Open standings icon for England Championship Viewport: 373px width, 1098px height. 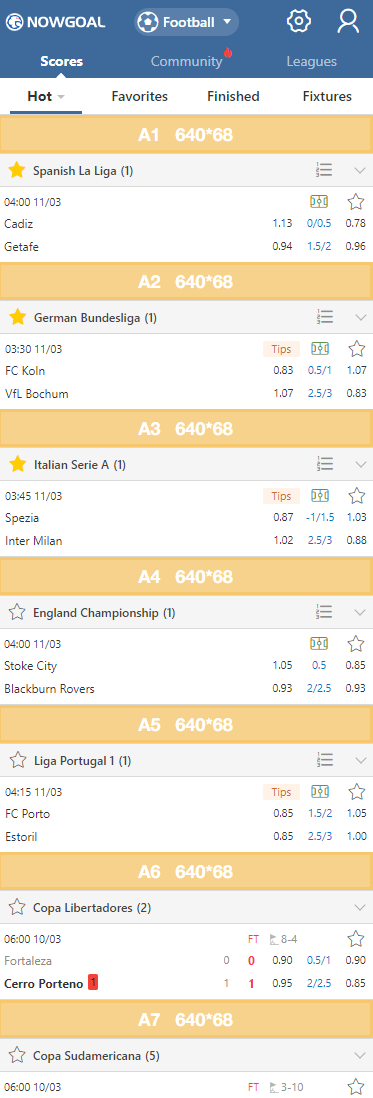click(325, 612)
